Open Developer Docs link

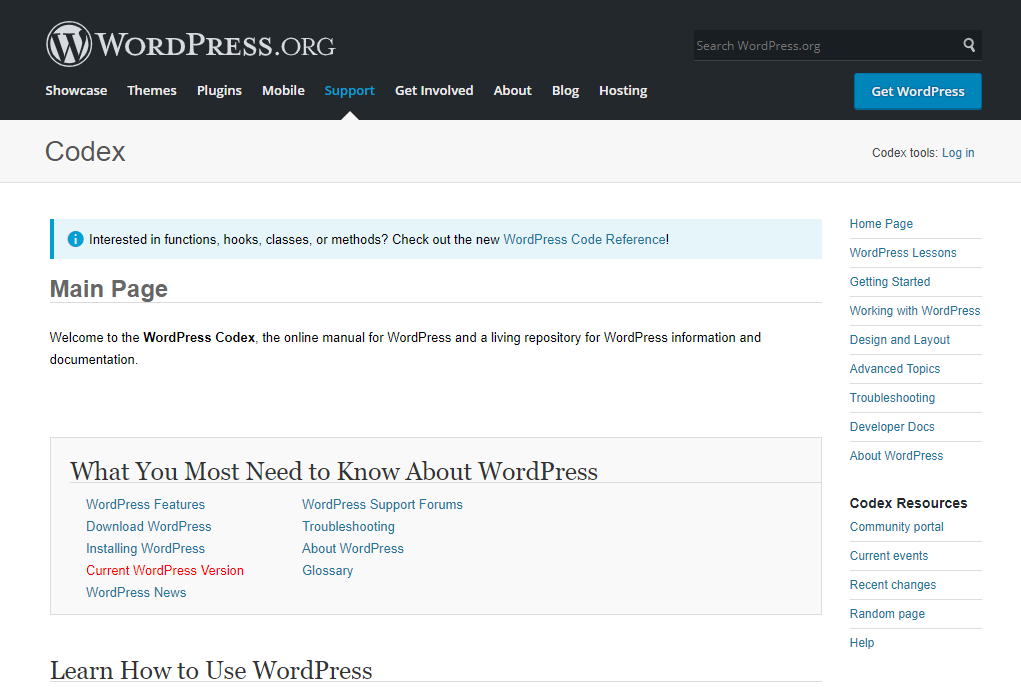891,426
